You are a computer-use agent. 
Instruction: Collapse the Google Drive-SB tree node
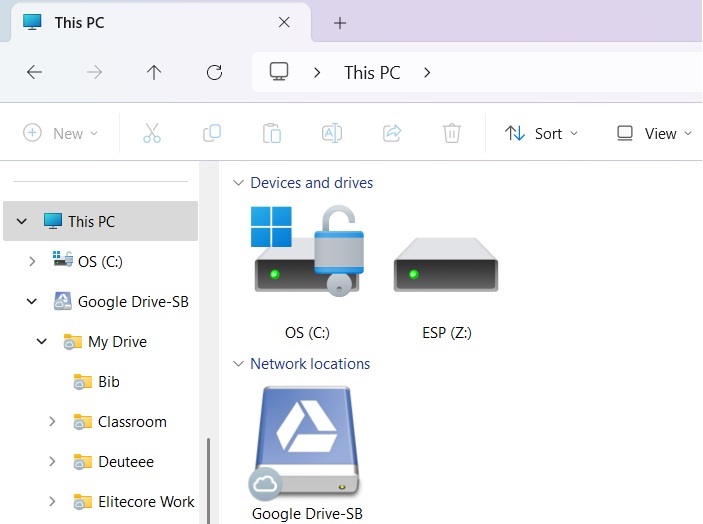click(x=31, y=301)
